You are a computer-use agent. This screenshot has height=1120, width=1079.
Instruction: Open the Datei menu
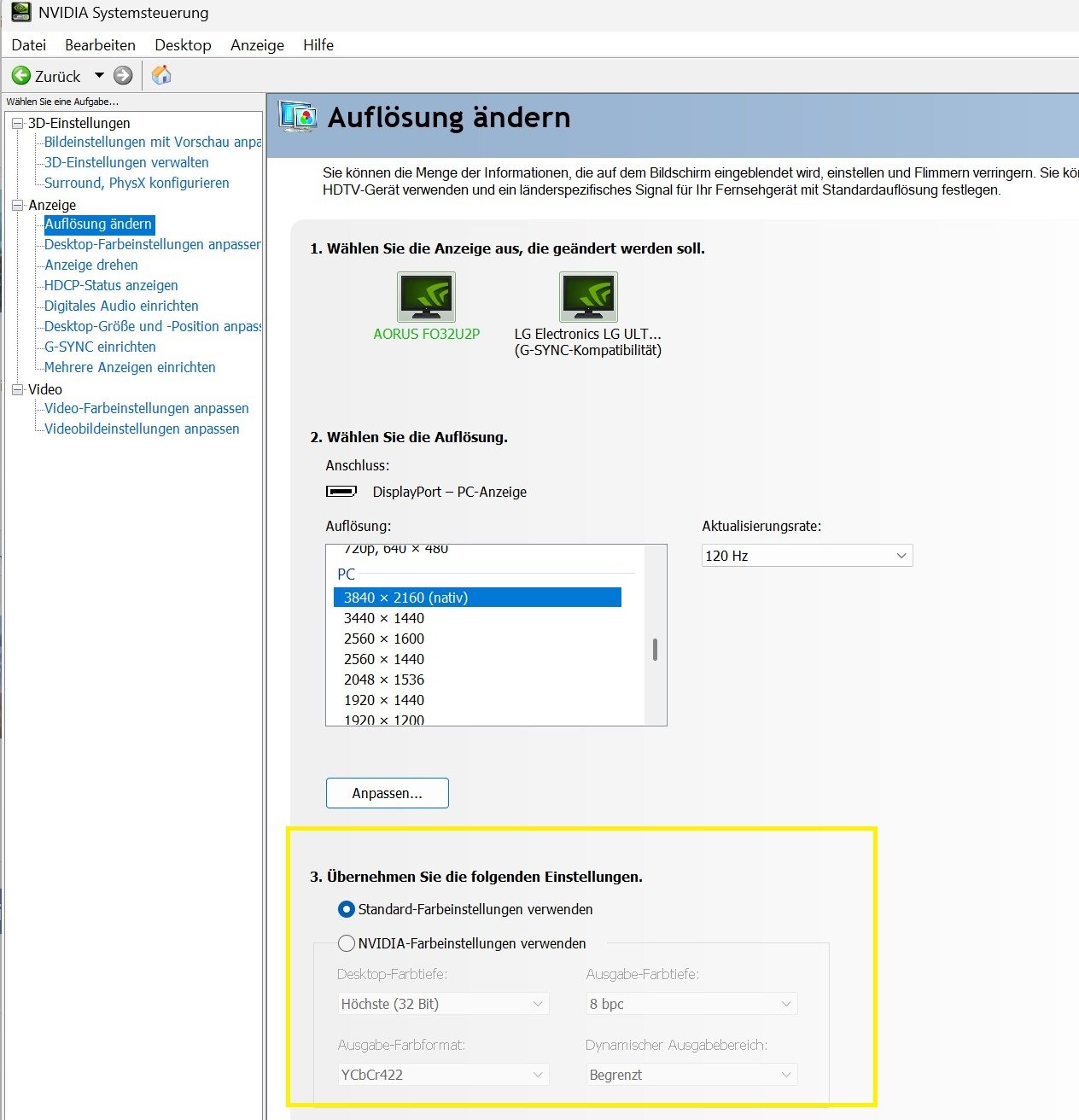pos(29,45)
